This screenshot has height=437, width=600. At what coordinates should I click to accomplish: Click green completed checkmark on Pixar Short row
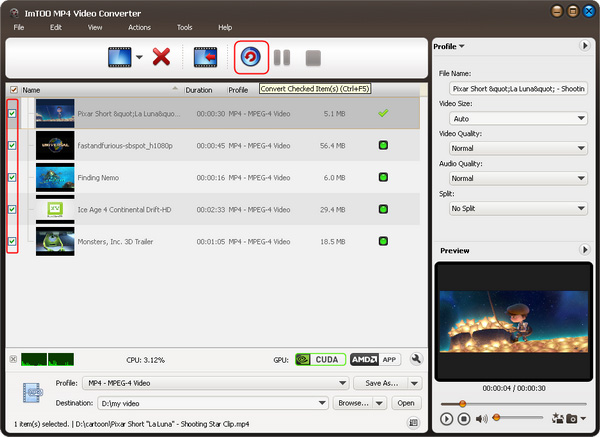point(383,113)
